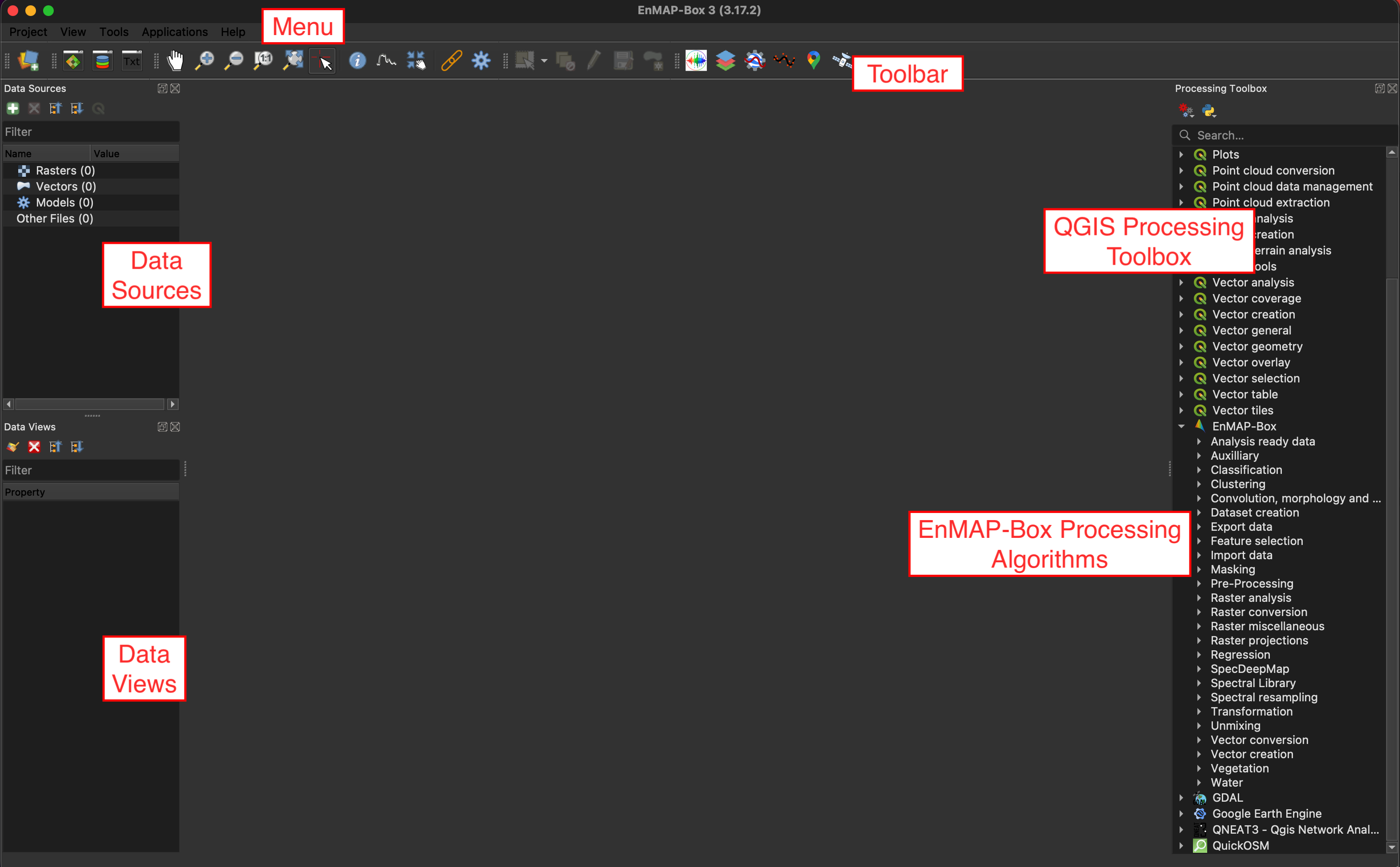Select the Rasters (0) tree item
Screen dimensions: 1400x867
click(x=65, y=170)
